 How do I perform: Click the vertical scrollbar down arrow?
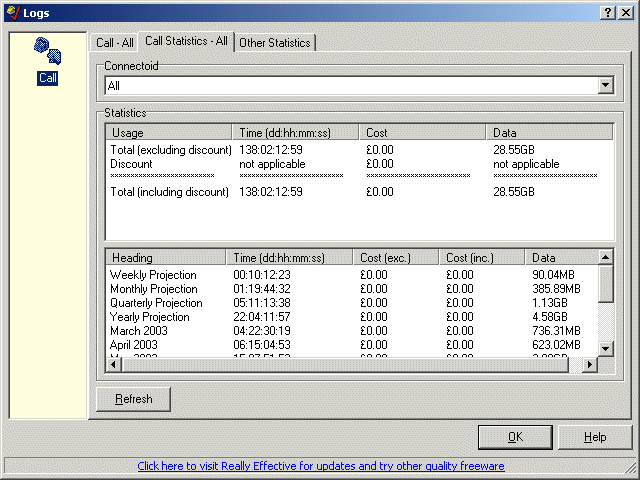606,349
